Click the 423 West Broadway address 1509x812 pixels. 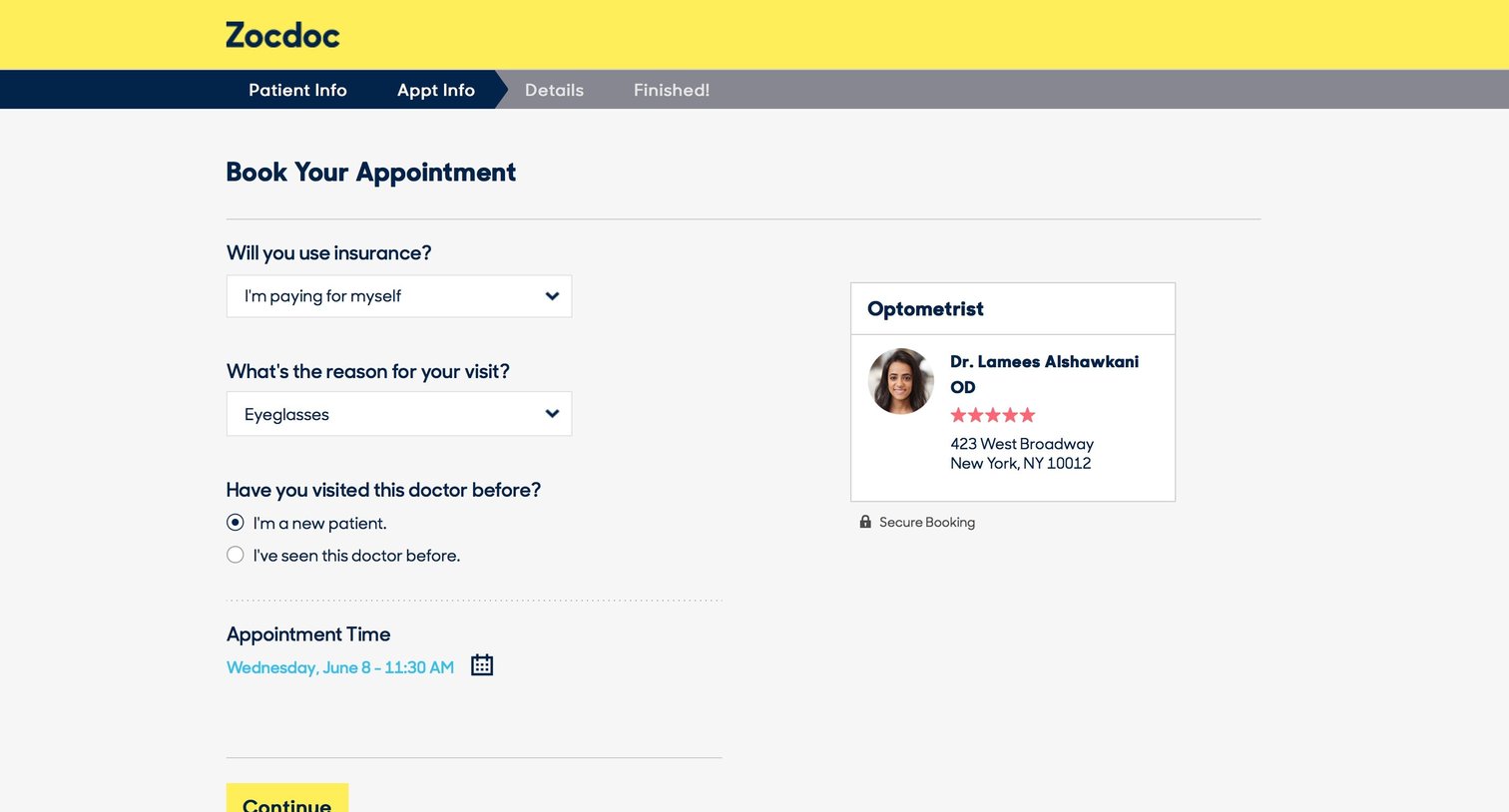(x=1022, y=444)
